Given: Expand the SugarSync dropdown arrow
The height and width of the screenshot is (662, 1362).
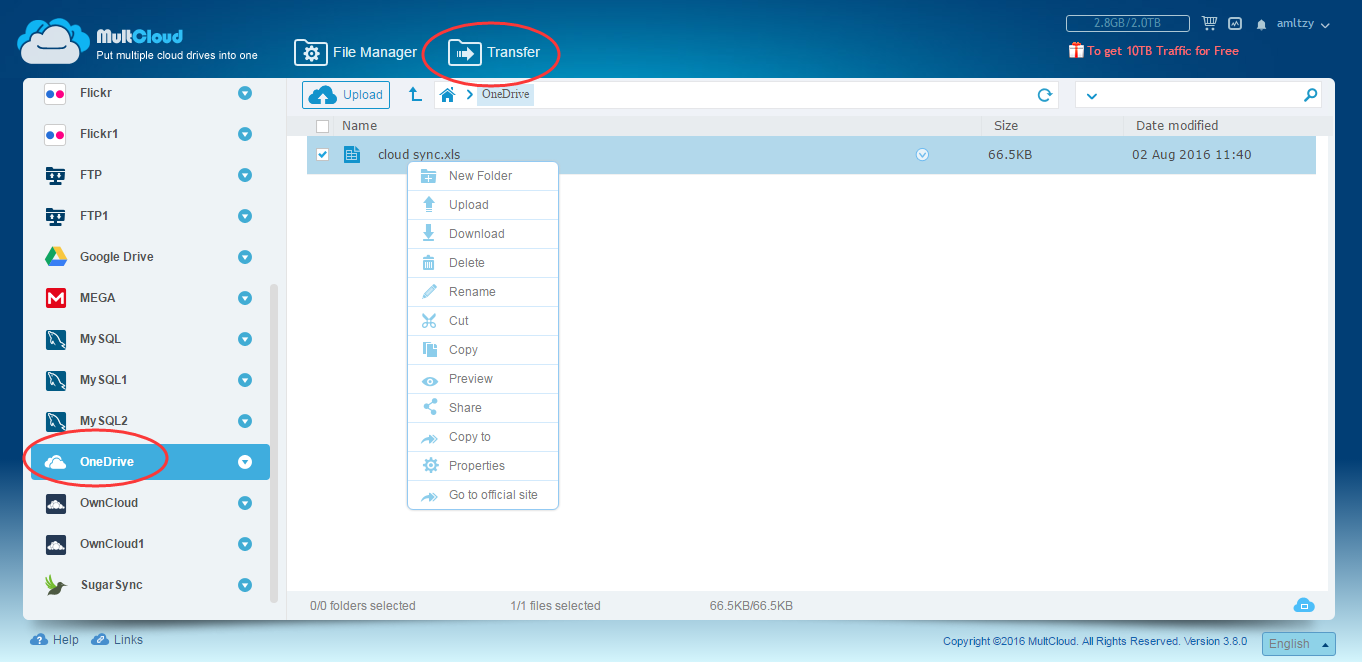Looking at the screenshot, I should coord(245,585).
